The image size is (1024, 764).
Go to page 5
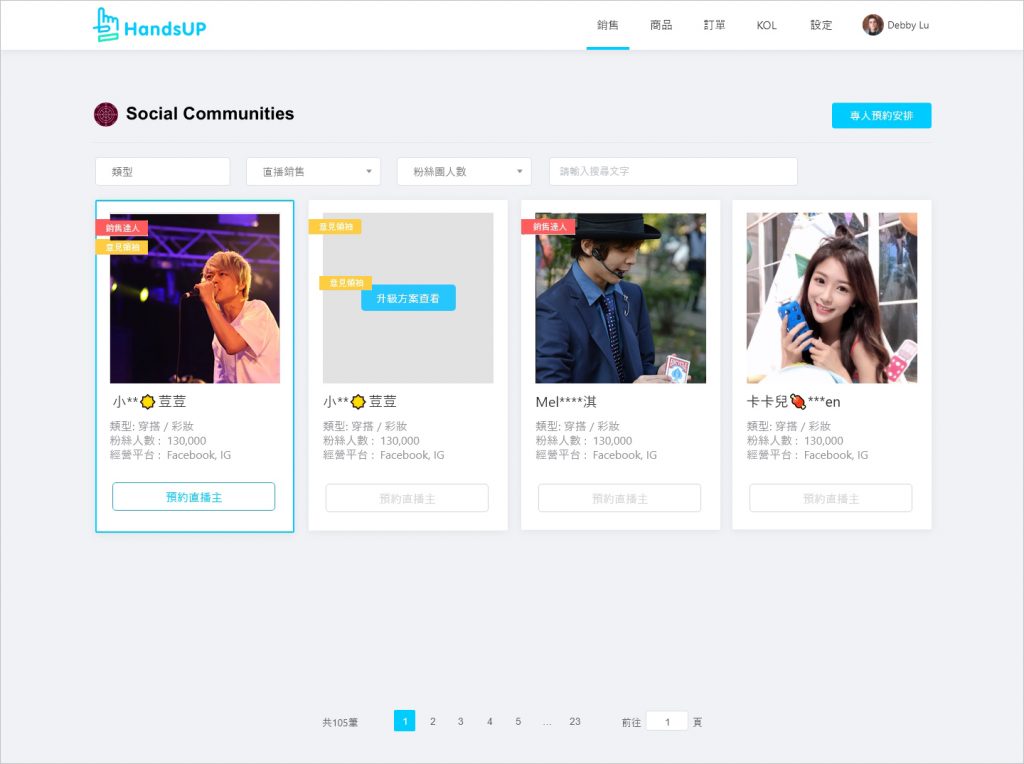(x=518, y=721)
